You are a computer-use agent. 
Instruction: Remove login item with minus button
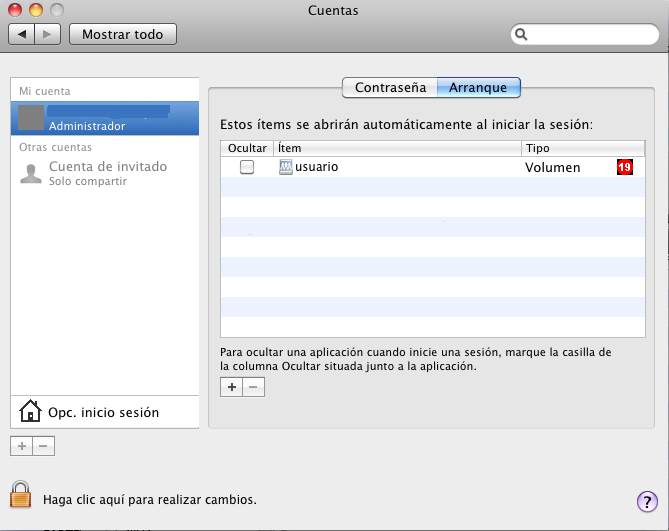pos(253,387)
